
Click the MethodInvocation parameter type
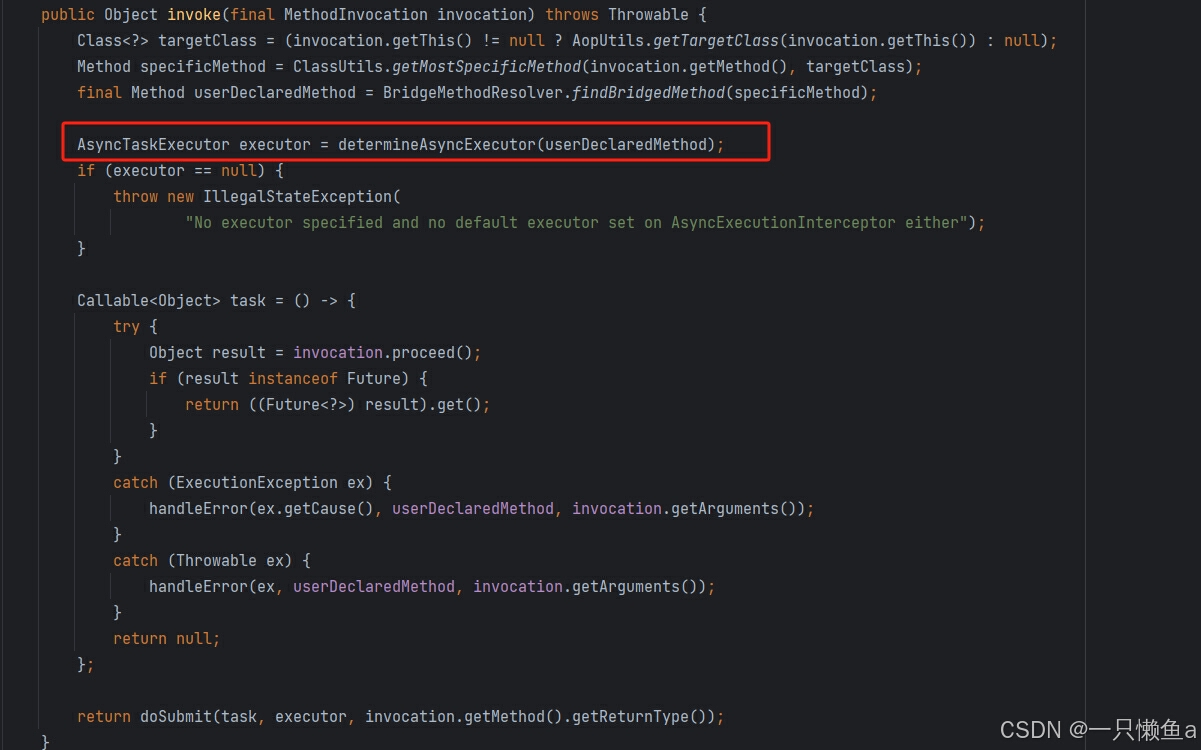pos(356,14)
